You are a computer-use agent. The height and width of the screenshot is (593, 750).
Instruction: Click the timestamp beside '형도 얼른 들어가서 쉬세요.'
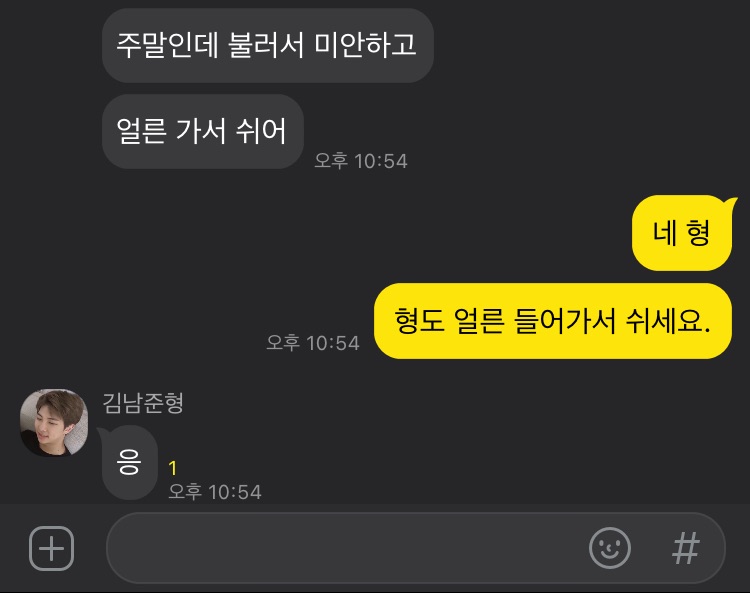click(313, 343)
